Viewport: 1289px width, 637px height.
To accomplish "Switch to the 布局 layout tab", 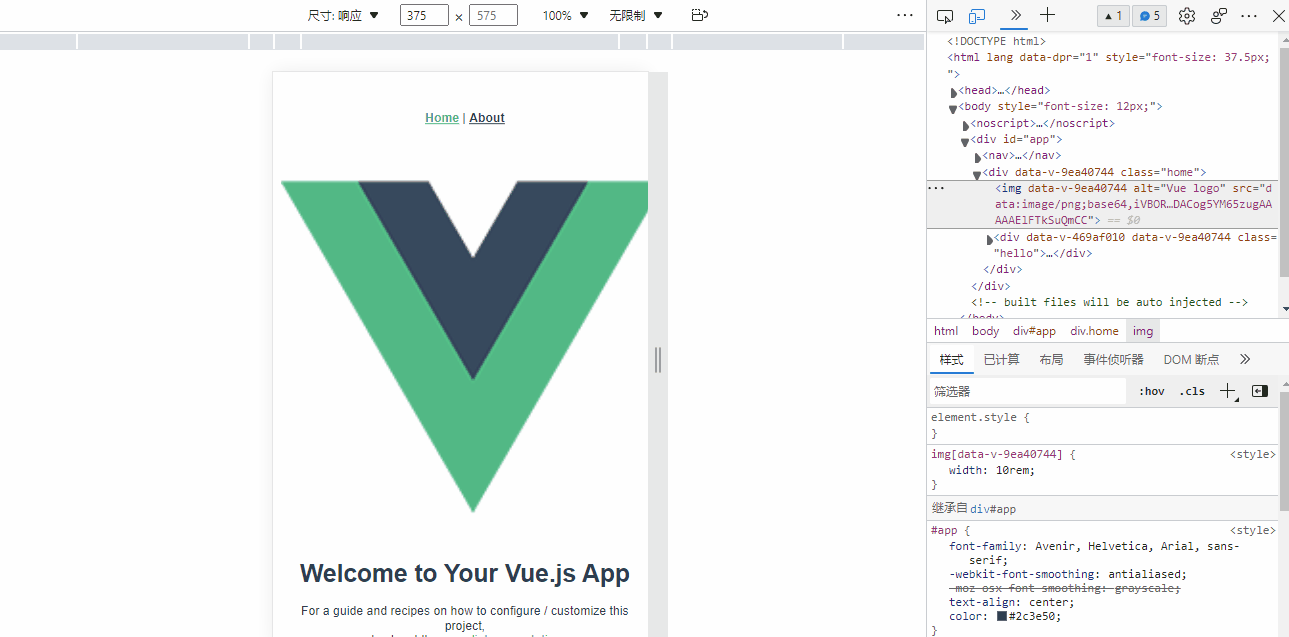I will click(1051, 359).
